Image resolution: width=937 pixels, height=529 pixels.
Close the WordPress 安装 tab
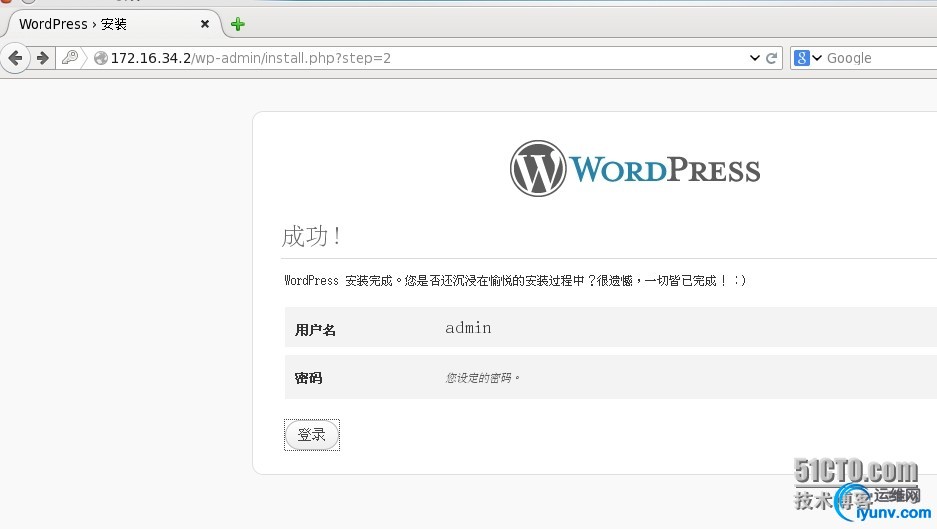coord(205,24)
